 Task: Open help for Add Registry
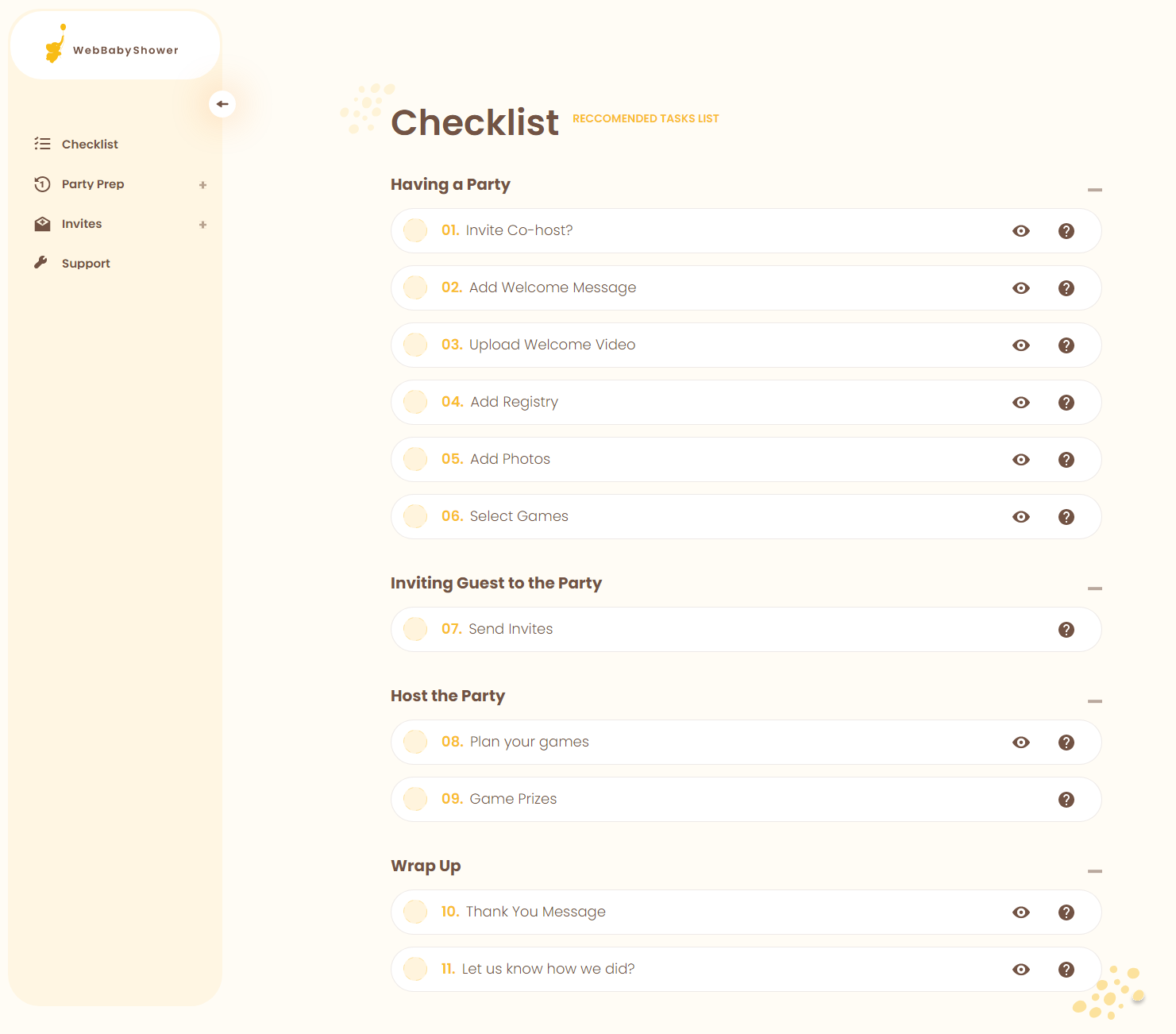click(x=1066, y=403)
